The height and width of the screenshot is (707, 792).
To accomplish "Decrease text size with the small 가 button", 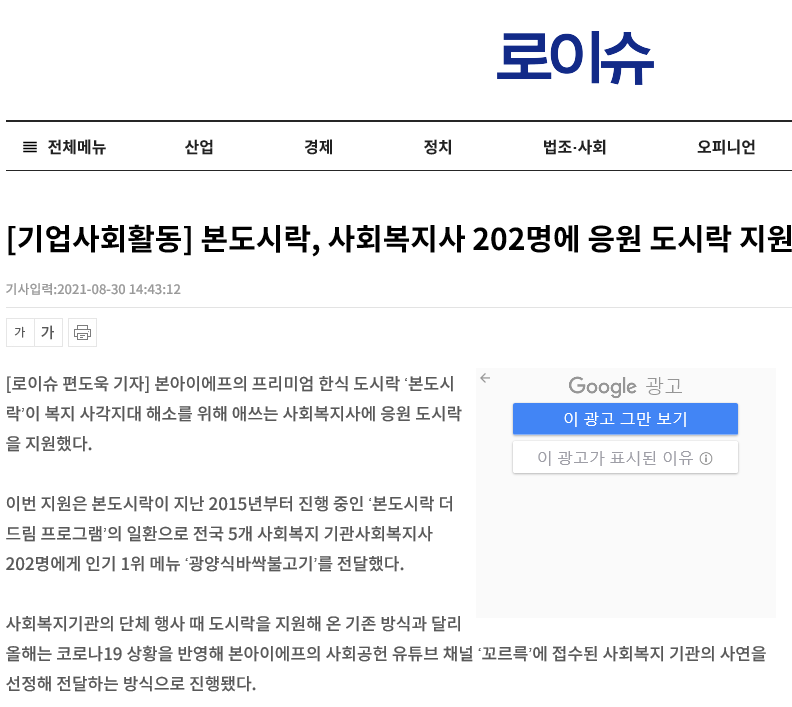I will (20, 332).
